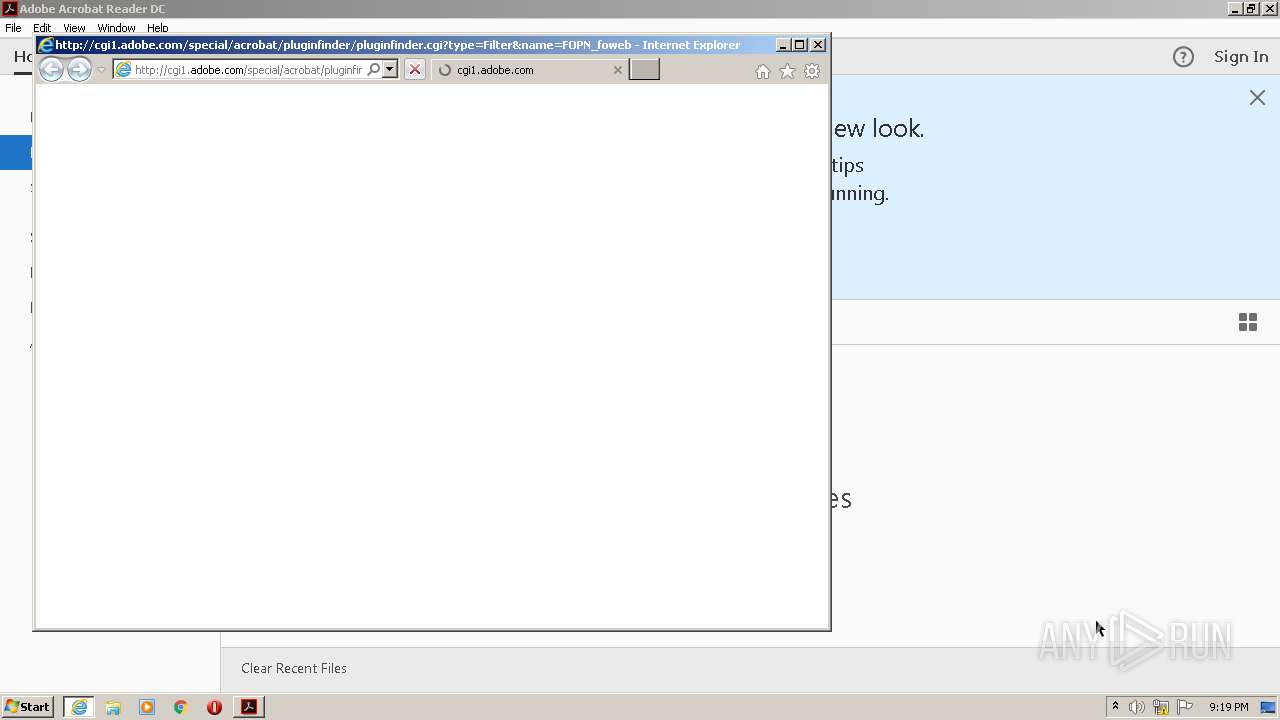Click the network status tray icon
The image size is (1280, 720).
tap(1161, 707)
